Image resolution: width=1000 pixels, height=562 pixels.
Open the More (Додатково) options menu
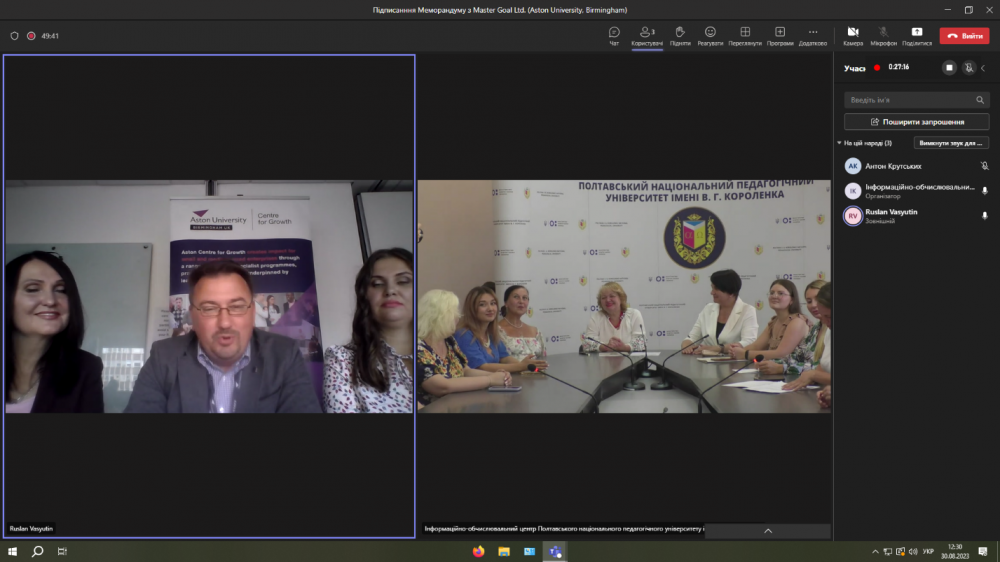click(x=813, y=35)
